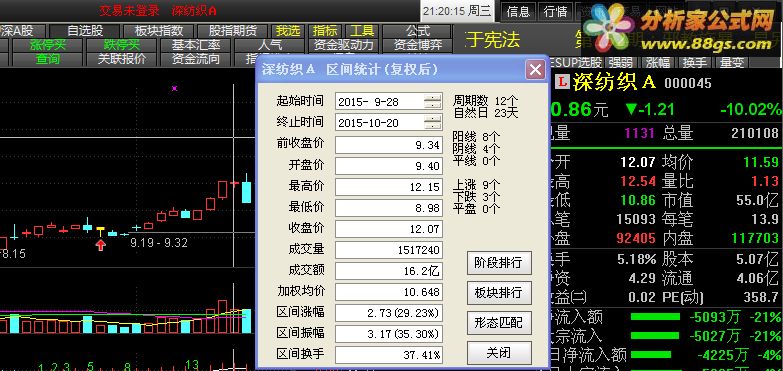
Task: Switch to the 强弱 tab
Action: [x=621, y=63]
